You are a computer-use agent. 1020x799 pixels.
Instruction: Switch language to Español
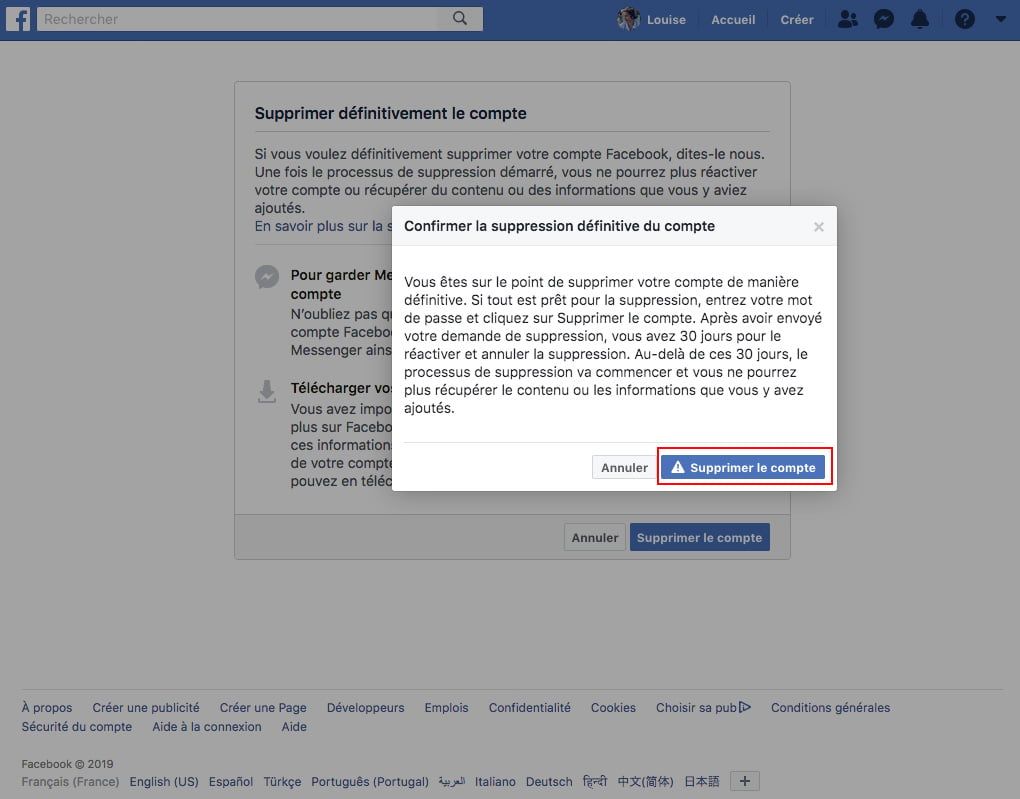point(231,781)
